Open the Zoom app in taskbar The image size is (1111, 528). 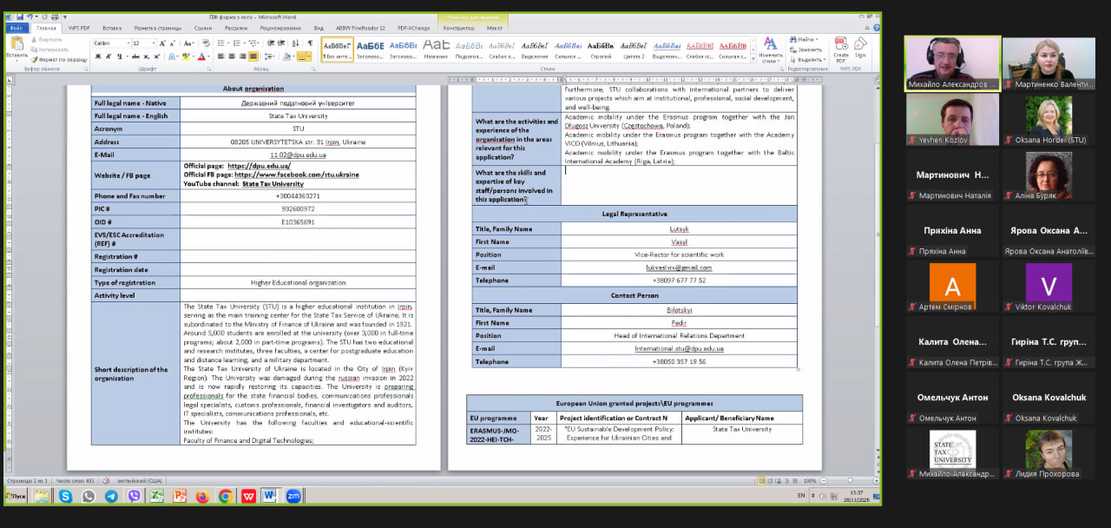click(x=294, y=496)
